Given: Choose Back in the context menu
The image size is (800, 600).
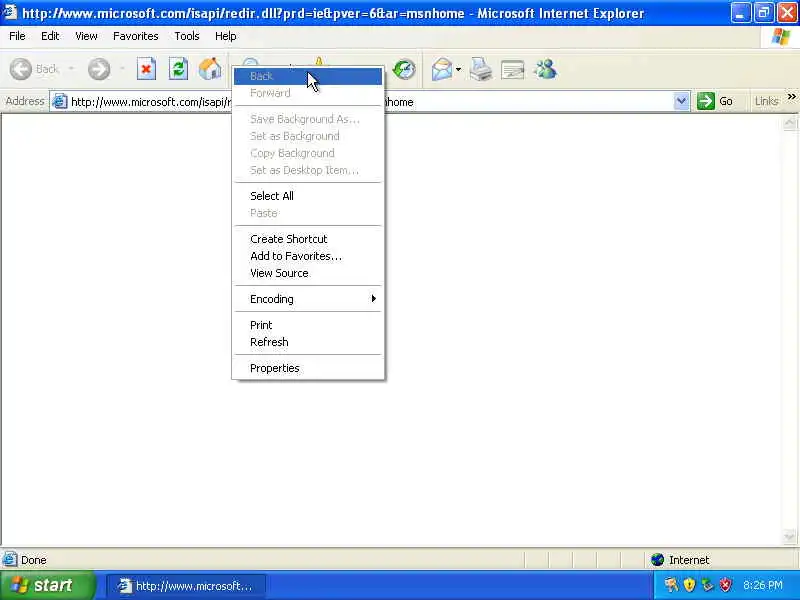Looking at the screenshot, I should click(308, 77).
